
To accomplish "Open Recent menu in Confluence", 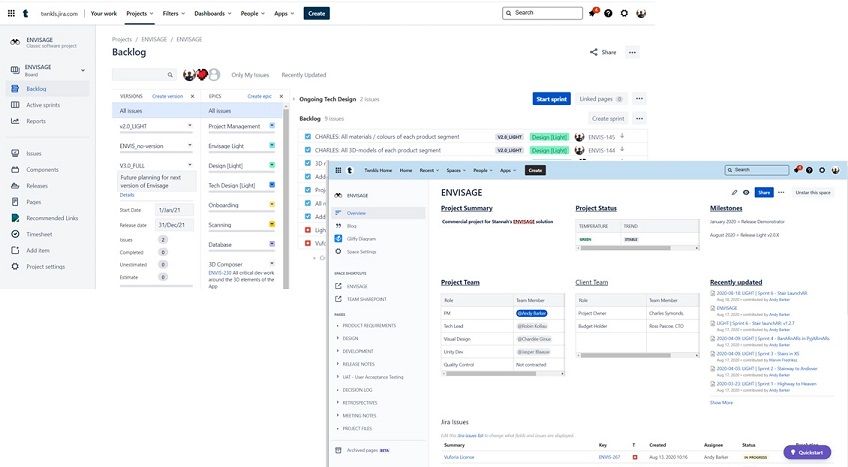I will (x=429, y=170).
